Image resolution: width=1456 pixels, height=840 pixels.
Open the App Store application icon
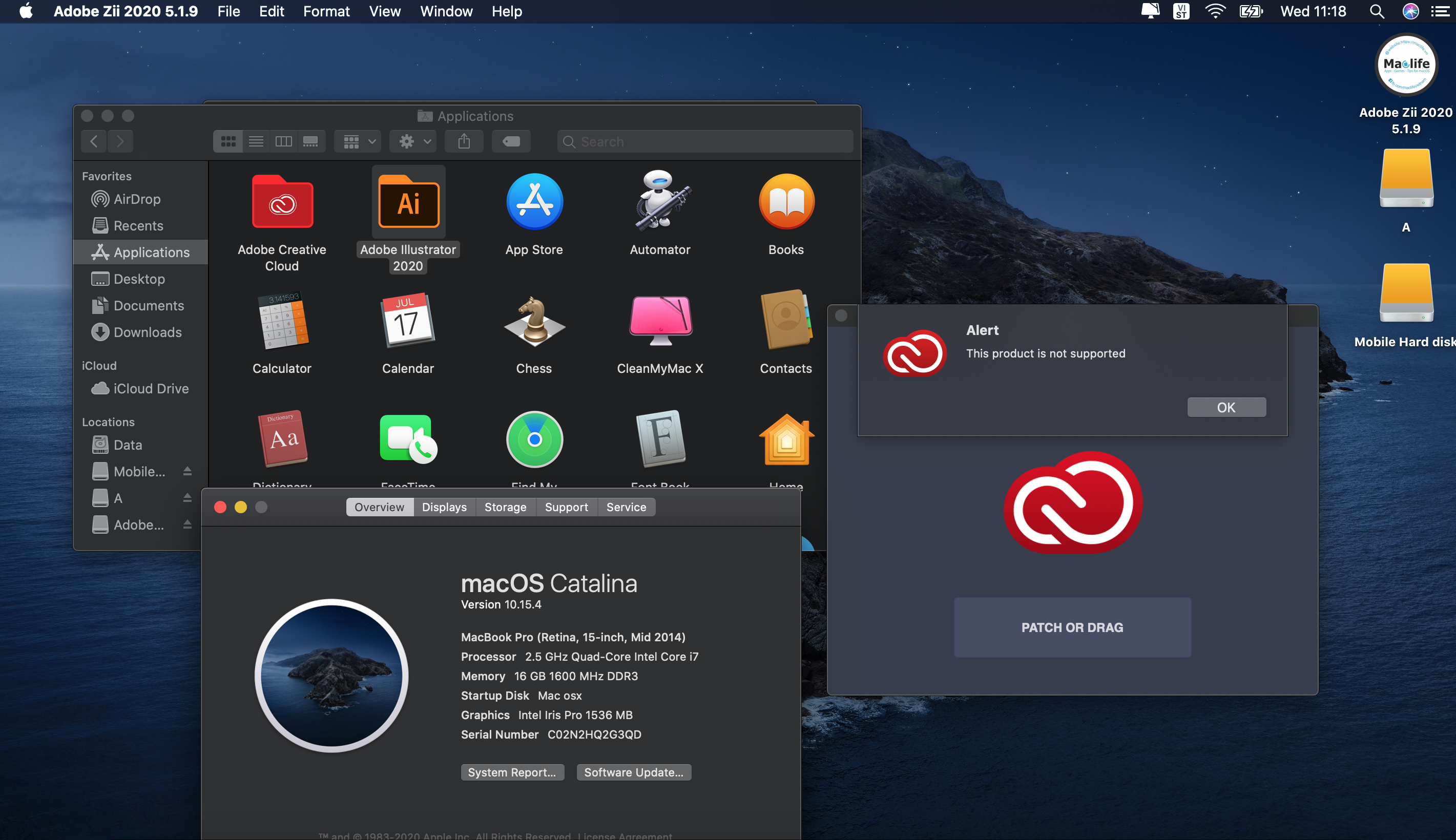tap(534, 202)
